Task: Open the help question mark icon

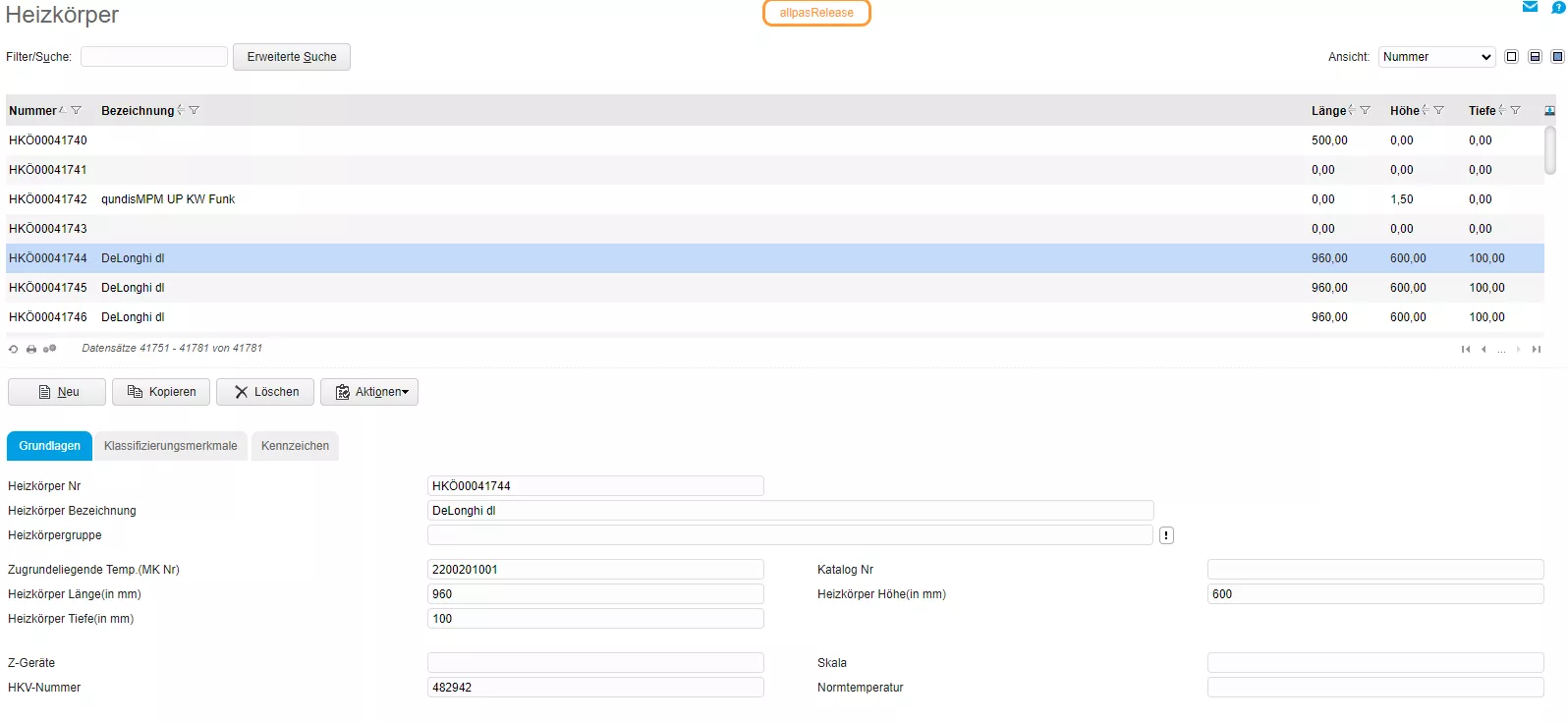Action: pyautogui.click(x=1558, y=8)
